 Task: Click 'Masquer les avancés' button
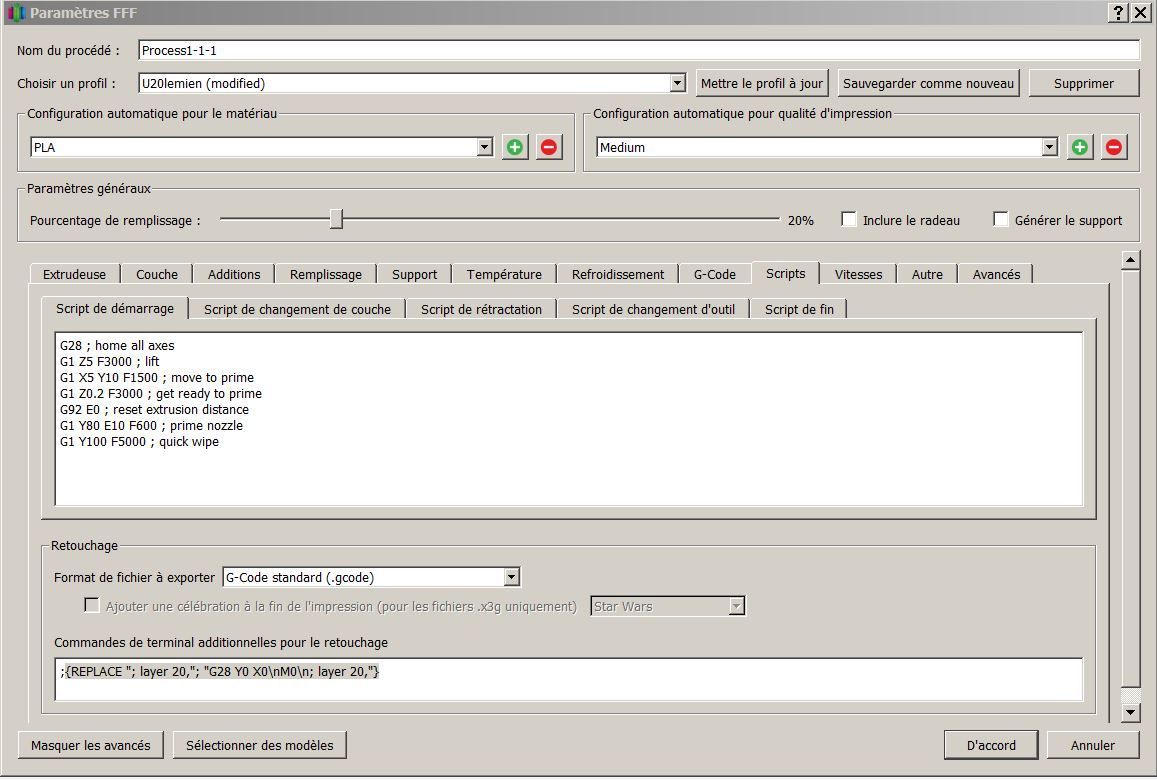point(91,745)
